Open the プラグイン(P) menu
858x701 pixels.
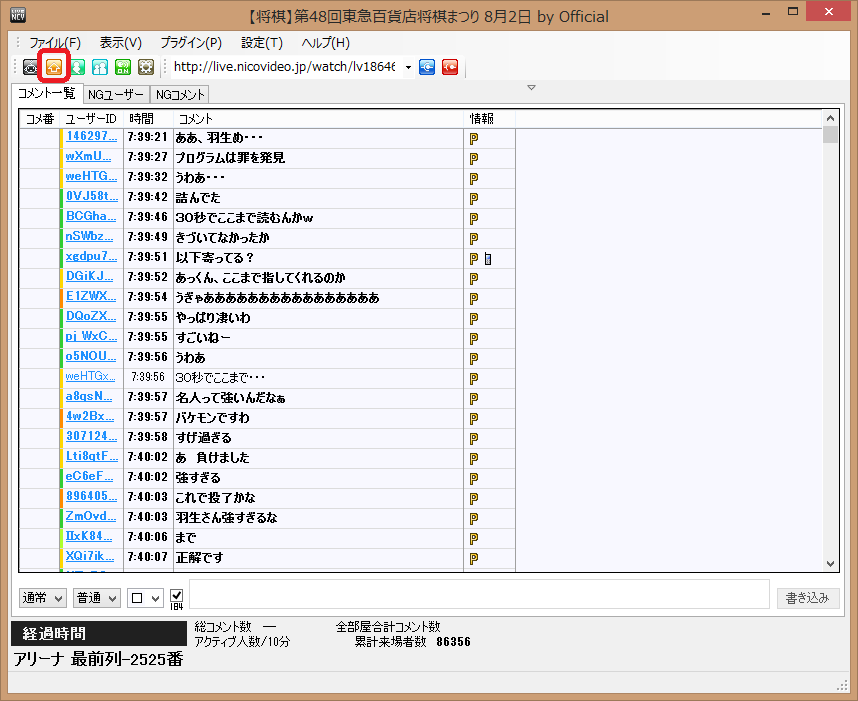pos(191,43)
